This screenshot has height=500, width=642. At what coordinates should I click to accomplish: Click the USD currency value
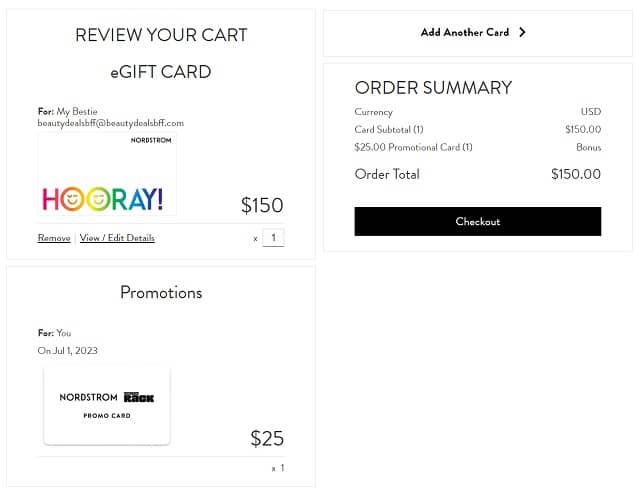click(590, 112)
